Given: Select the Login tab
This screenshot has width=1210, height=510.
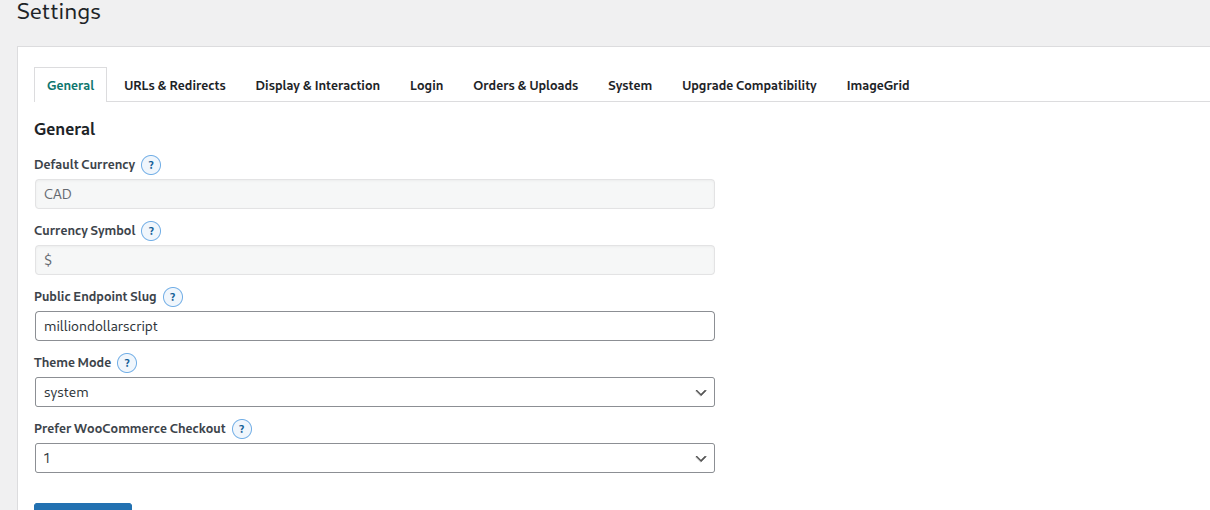Looking at the screenshot, I should pyautogui.click(x=426, y=86).
